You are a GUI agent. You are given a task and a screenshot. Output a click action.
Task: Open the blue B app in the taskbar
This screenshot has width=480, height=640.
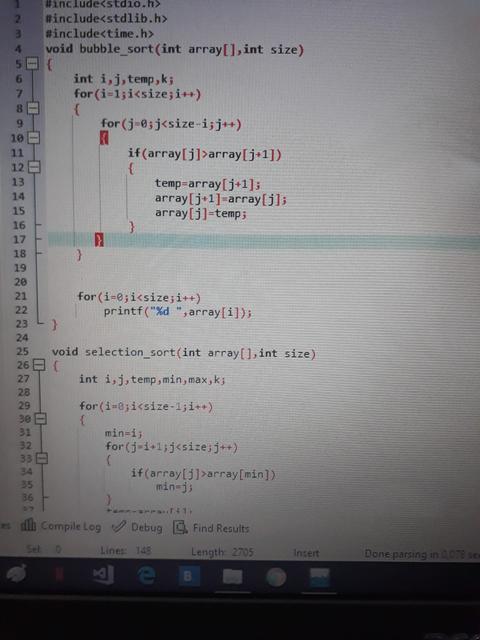click(x=189, y=576)
